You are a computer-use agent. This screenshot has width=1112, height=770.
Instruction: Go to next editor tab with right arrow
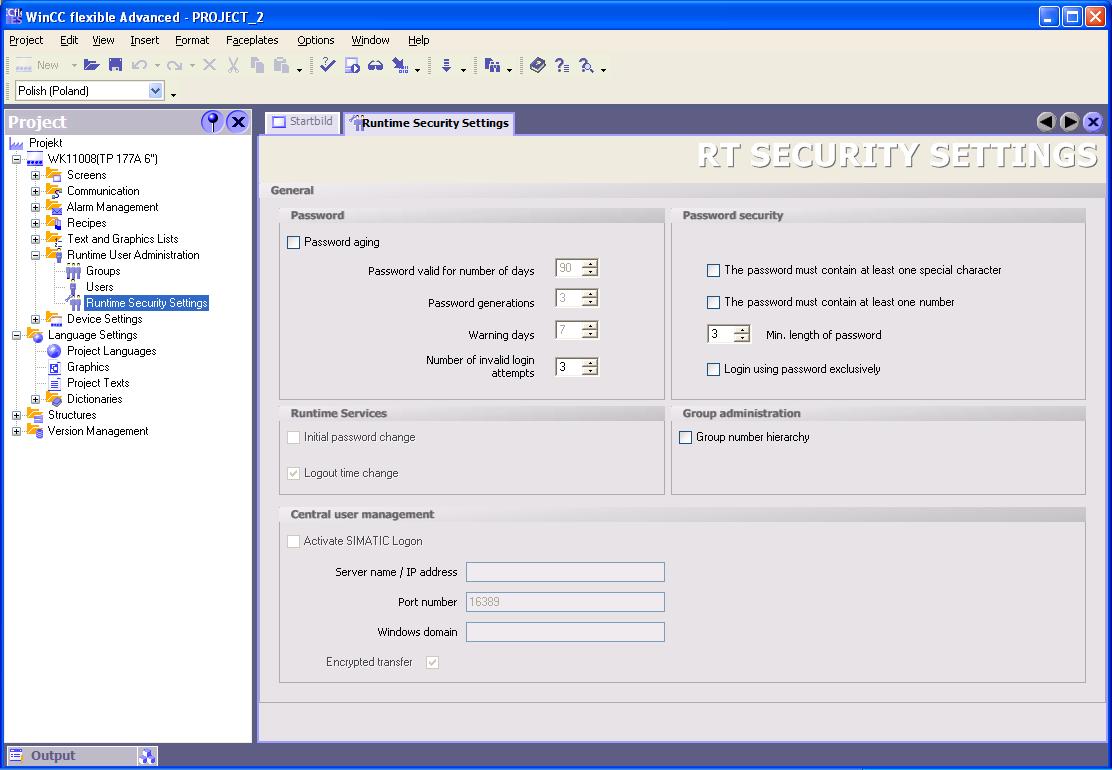1069,122
